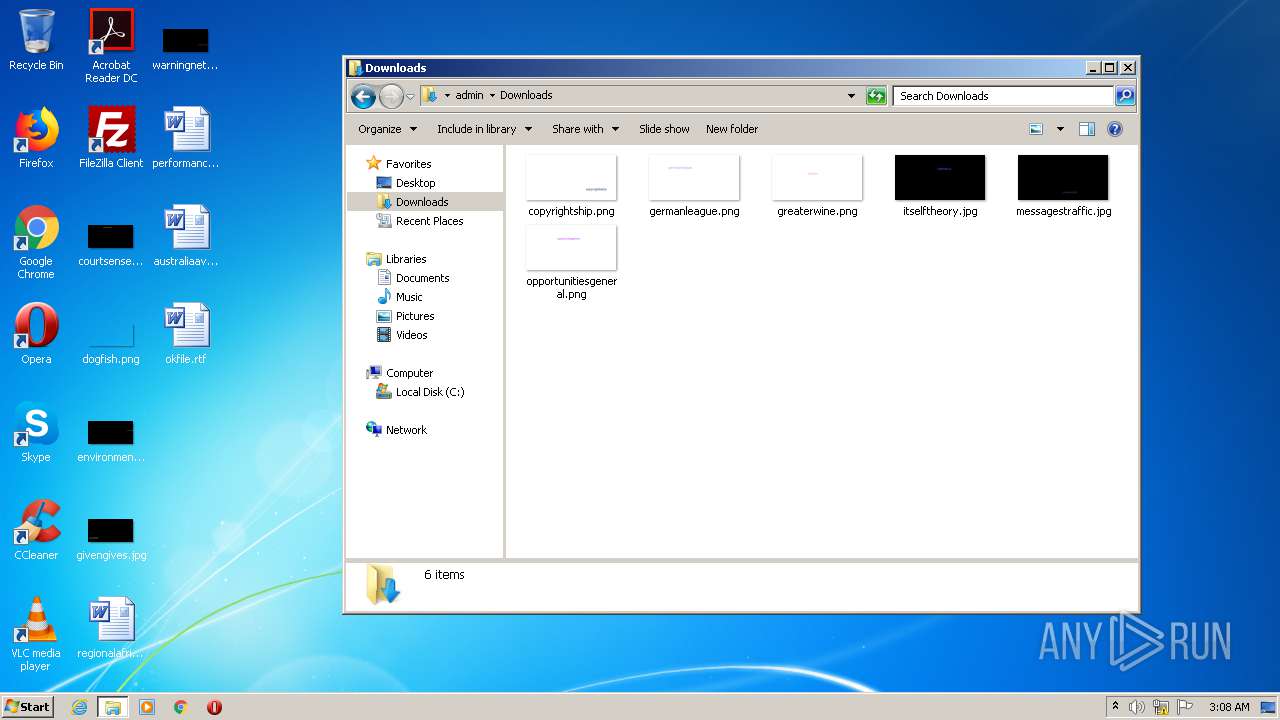Image resolution: width=1280 pixels, height=720 pixels.
Task: Expand the Organize dropdown menu
Action: [387, 129]
